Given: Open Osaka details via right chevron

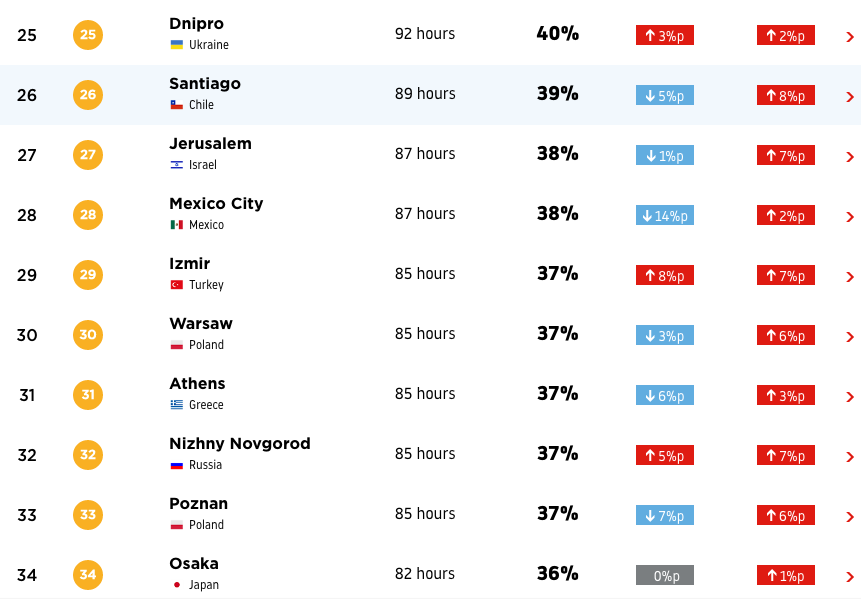Looking at the screenshot, I should point(849,576).
